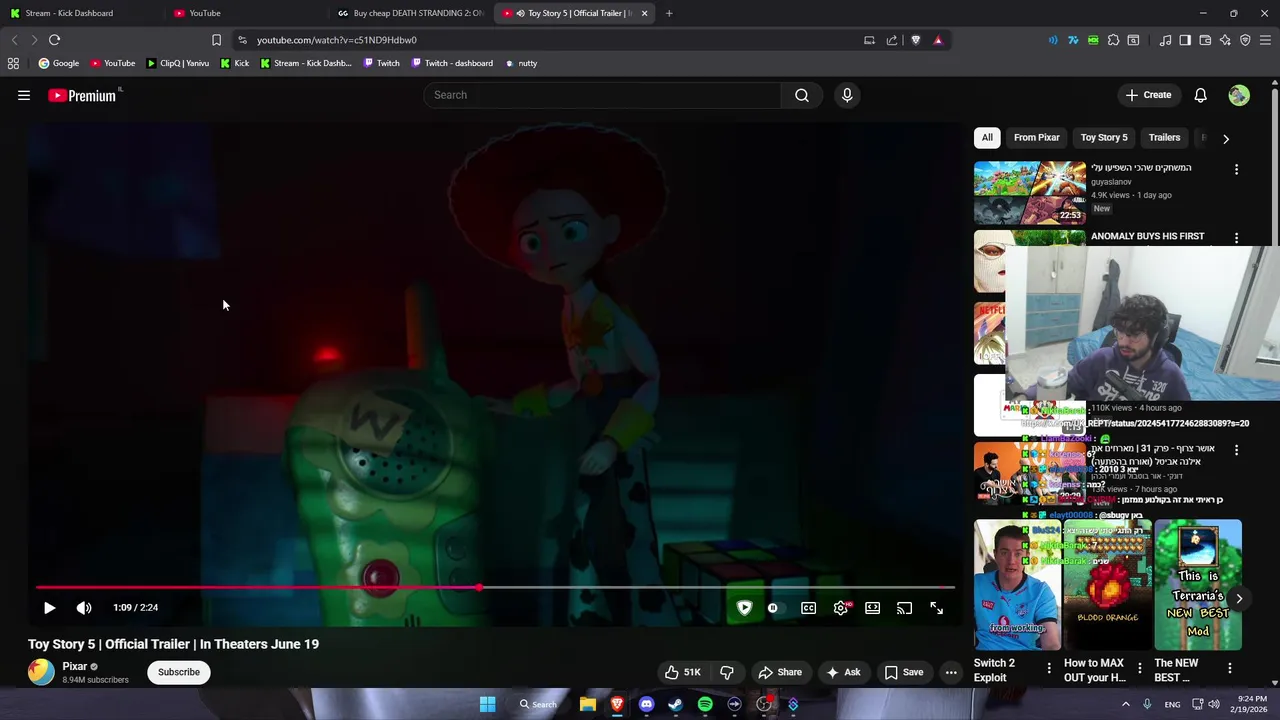Viewport: 1280px width, 720px height.
Task: Open the Brave Shields lion icon
Action: point(915,40)
